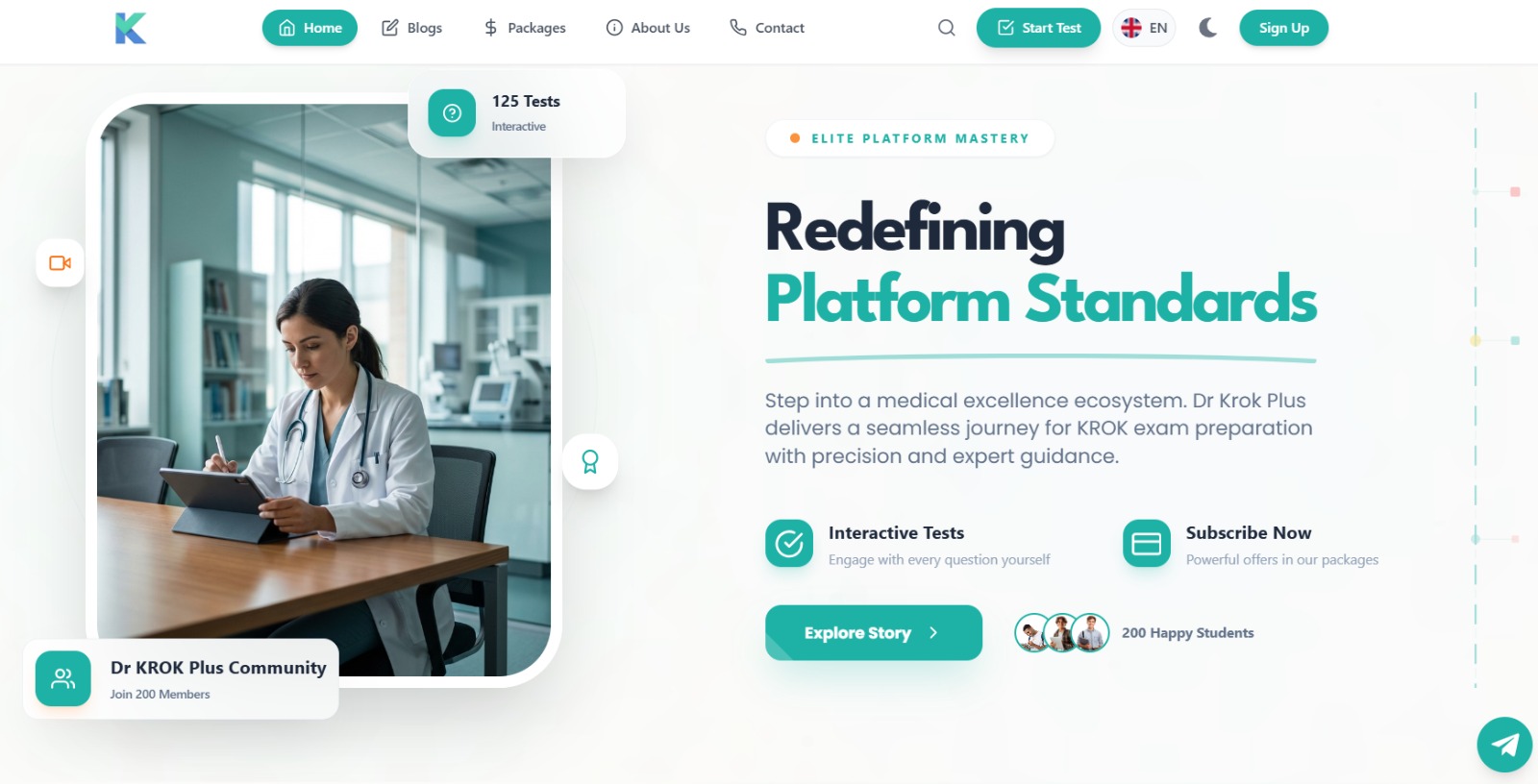Open the search magnifier icon

[x=947, y=28]
